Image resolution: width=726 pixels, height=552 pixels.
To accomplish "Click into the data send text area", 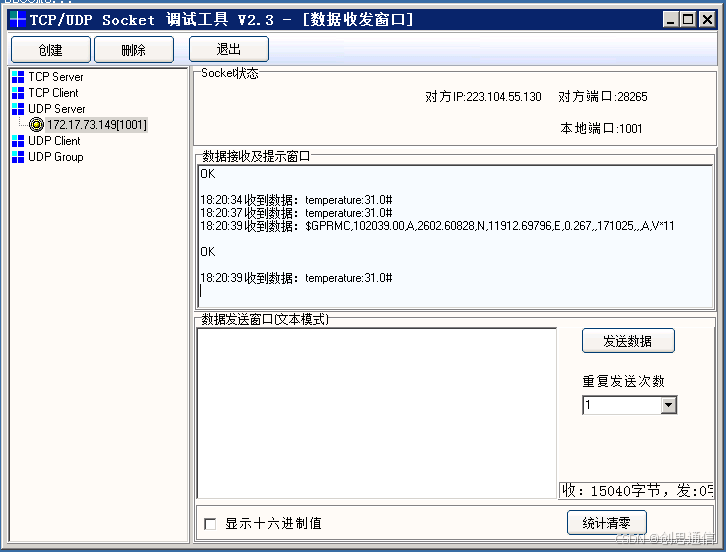I will click(376, 413).
